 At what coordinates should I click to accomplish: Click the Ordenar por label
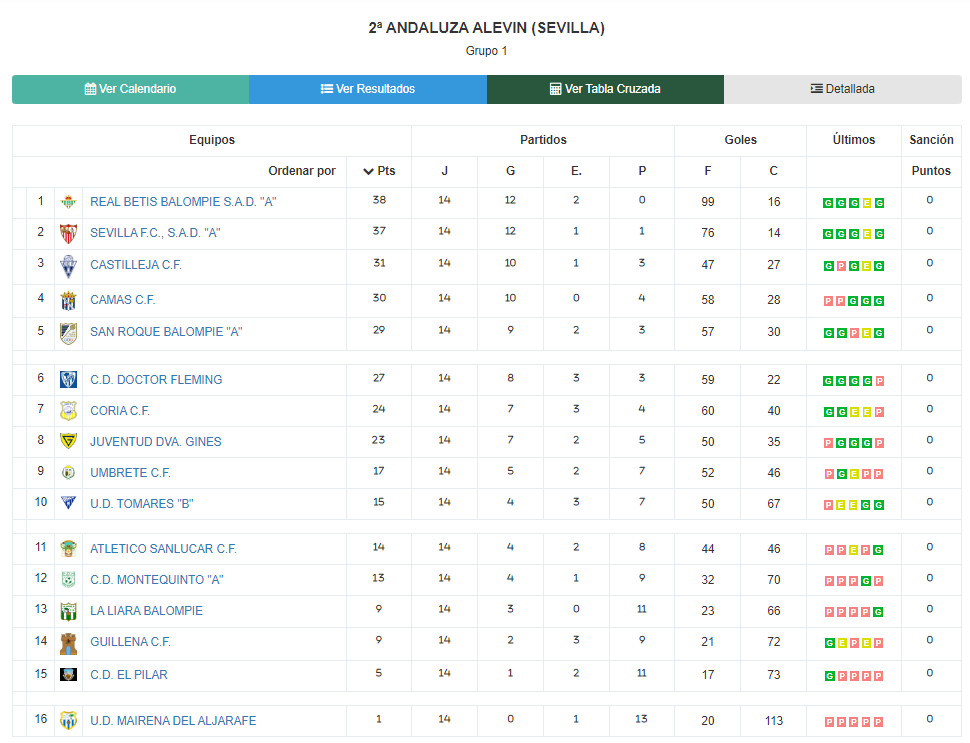(x=302, y=171)
